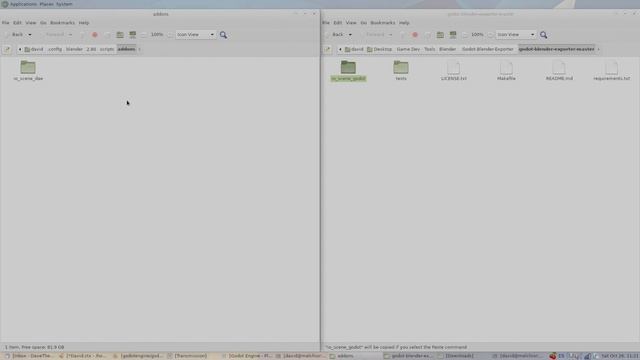
Task: Click Back button in addons window
Action: pyautogui.click(x=15, y=35)
